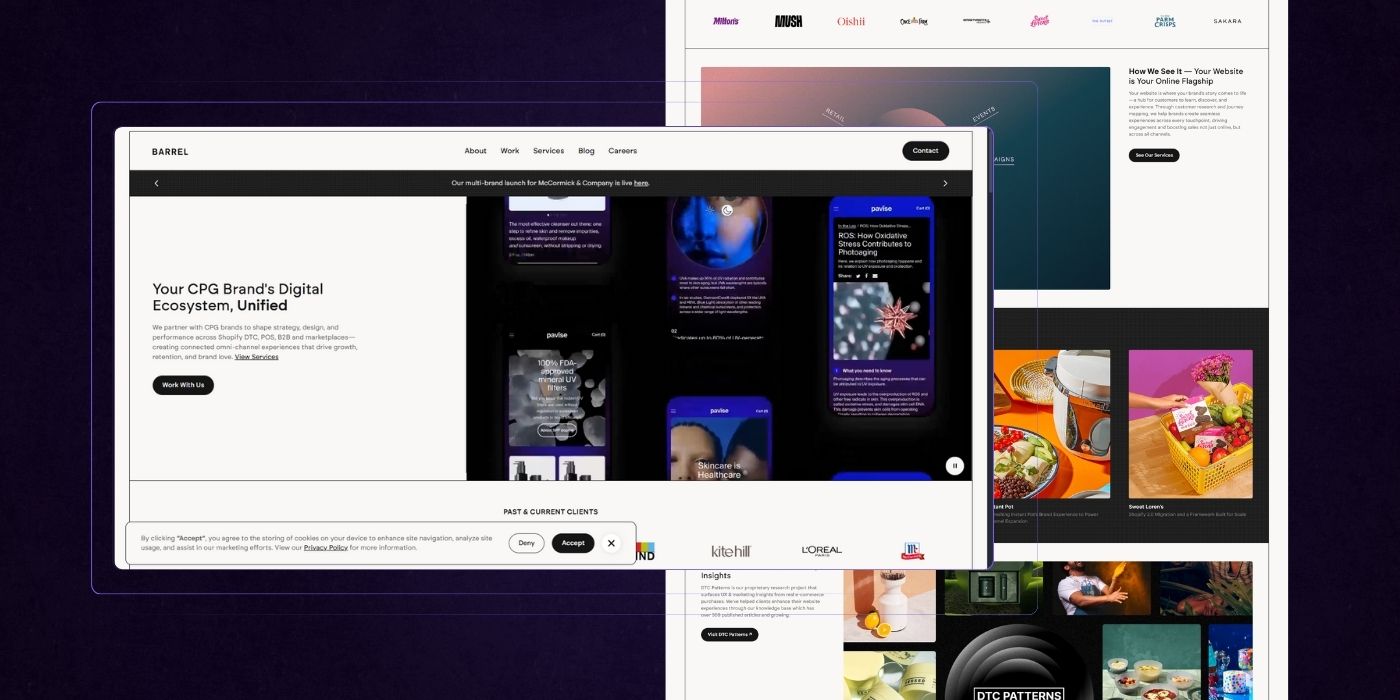Open the Privacy Policy link
1400x700 pixels.
click(x=326, y=548)
